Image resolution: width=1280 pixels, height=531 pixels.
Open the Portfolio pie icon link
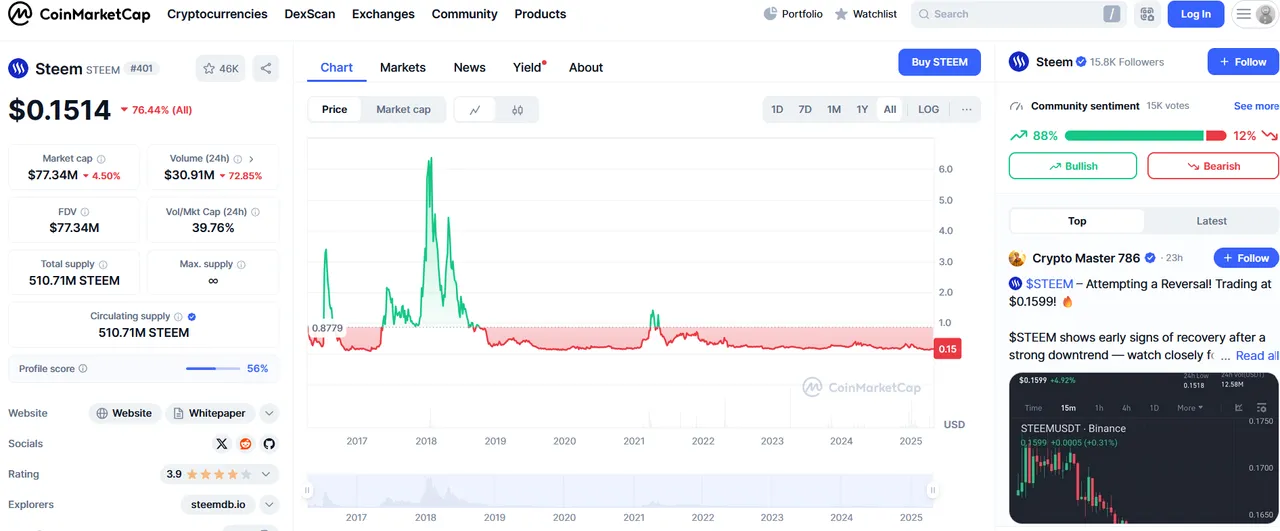793,14
